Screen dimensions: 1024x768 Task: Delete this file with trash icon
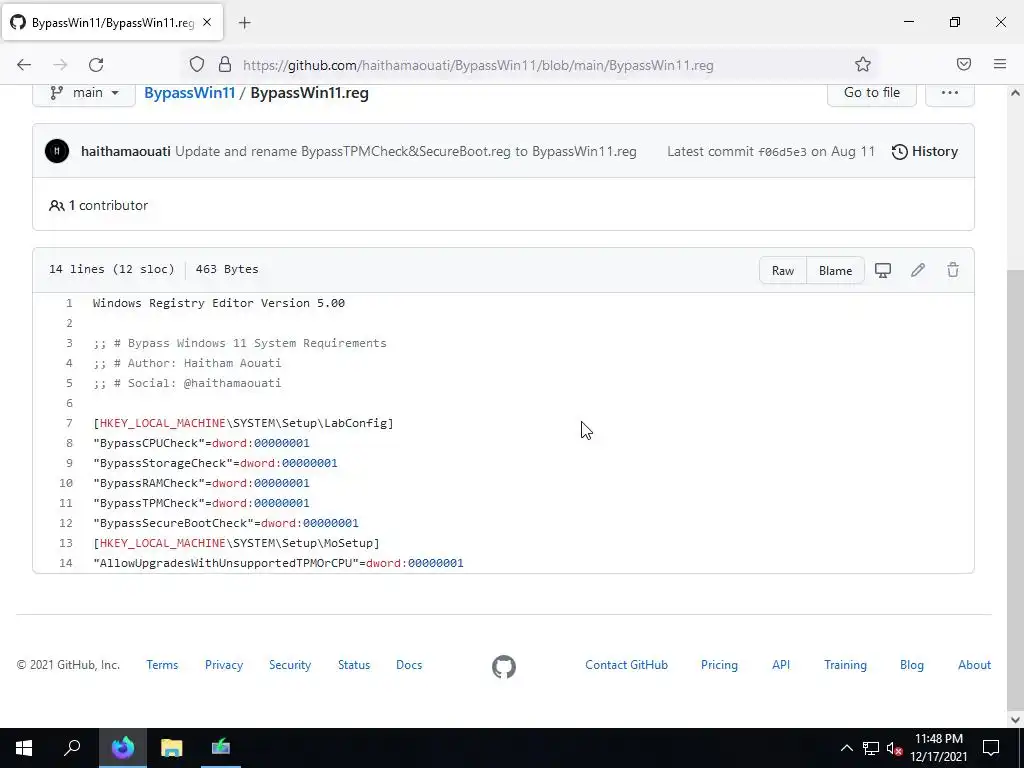[953, 270]
